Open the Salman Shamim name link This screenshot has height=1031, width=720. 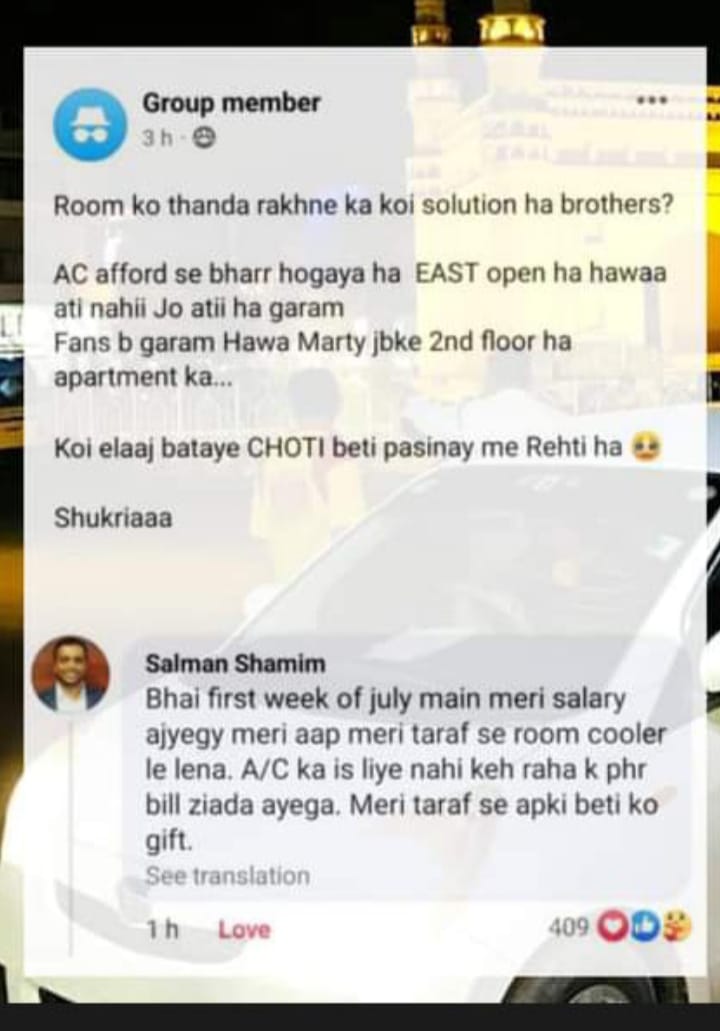tap(235, 663)
